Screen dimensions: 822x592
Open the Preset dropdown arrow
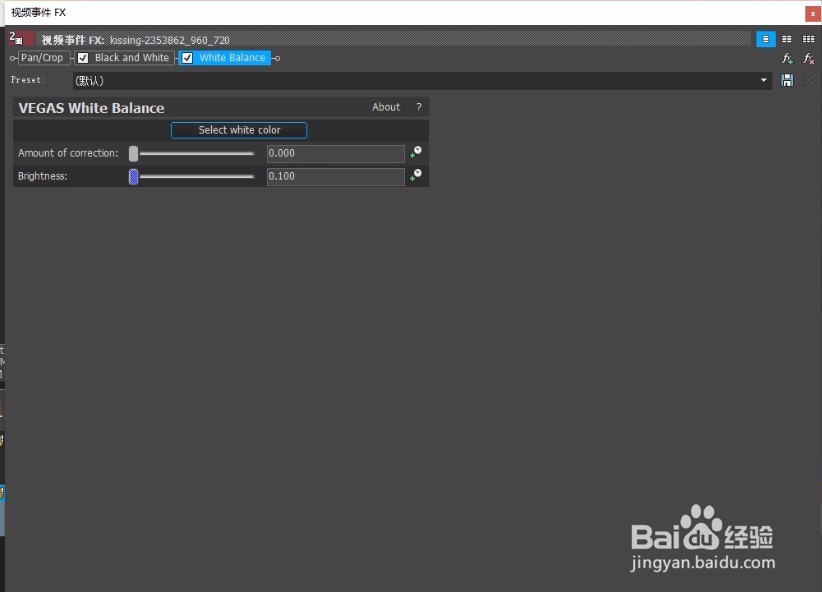coord(764,80)
